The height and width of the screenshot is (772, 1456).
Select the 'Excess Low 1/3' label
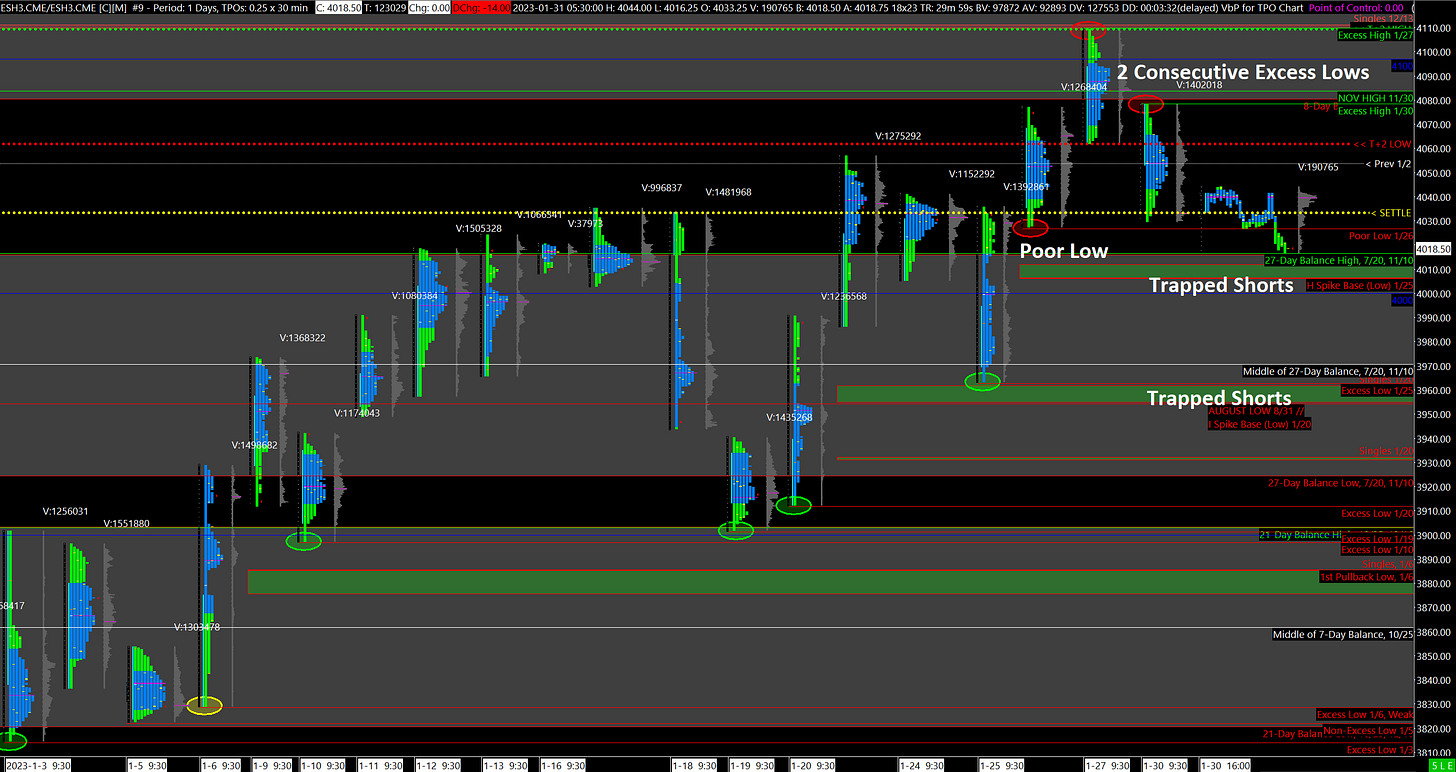point(1378,750)
